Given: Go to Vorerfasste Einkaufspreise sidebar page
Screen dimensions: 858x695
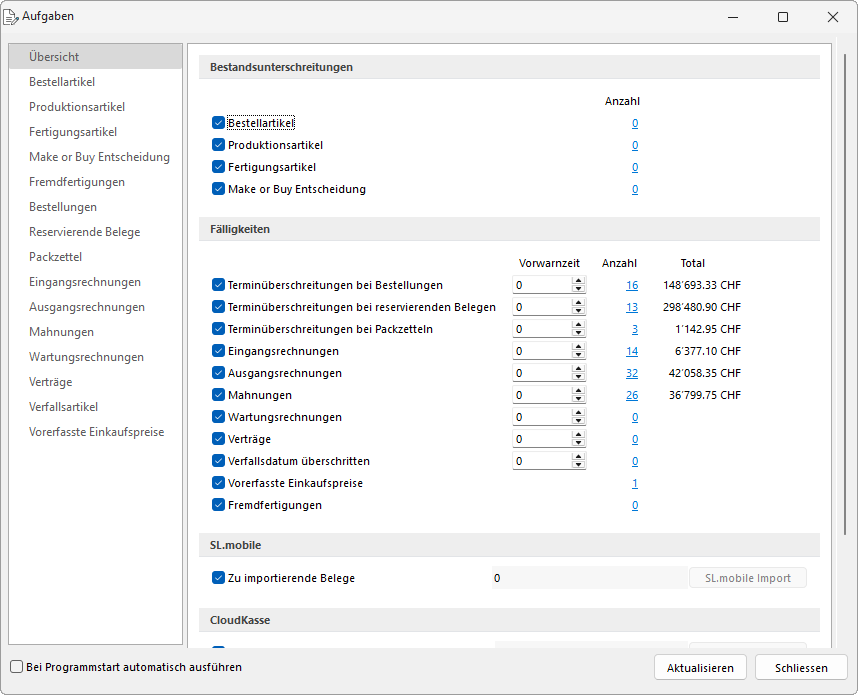Looking at the screenshot, I should click(96, 432).
